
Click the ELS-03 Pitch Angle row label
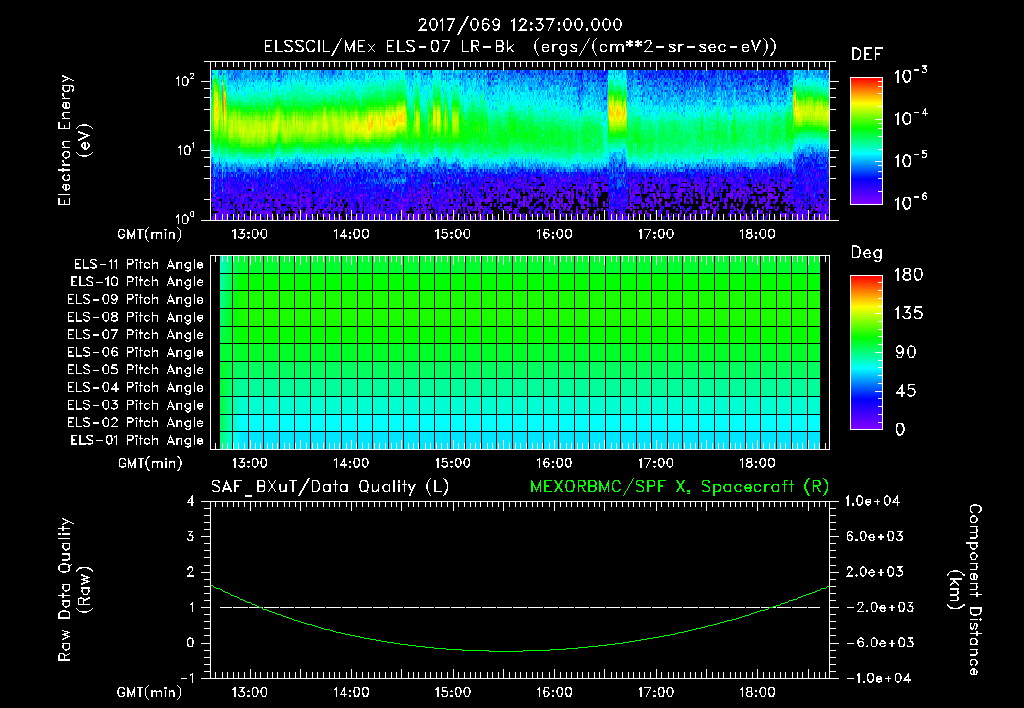pyautogui.click(x=136, y=405)
